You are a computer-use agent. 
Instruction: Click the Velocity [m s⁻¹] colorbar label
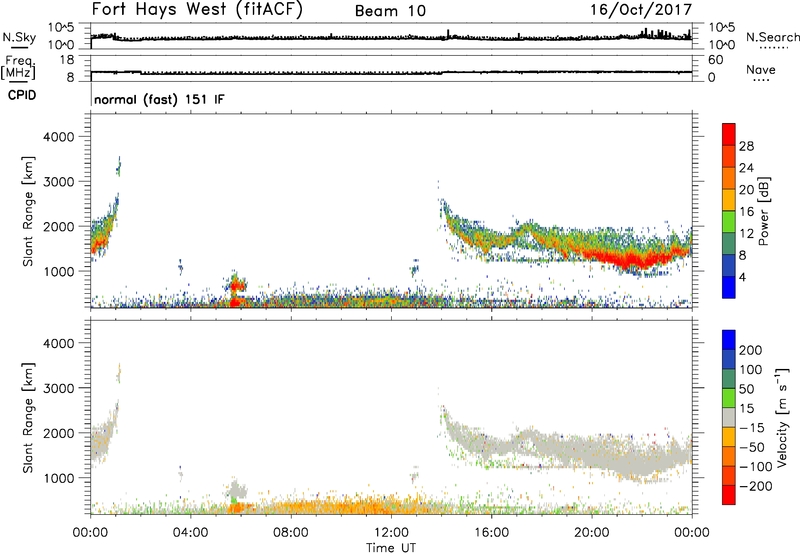[781, 417]
